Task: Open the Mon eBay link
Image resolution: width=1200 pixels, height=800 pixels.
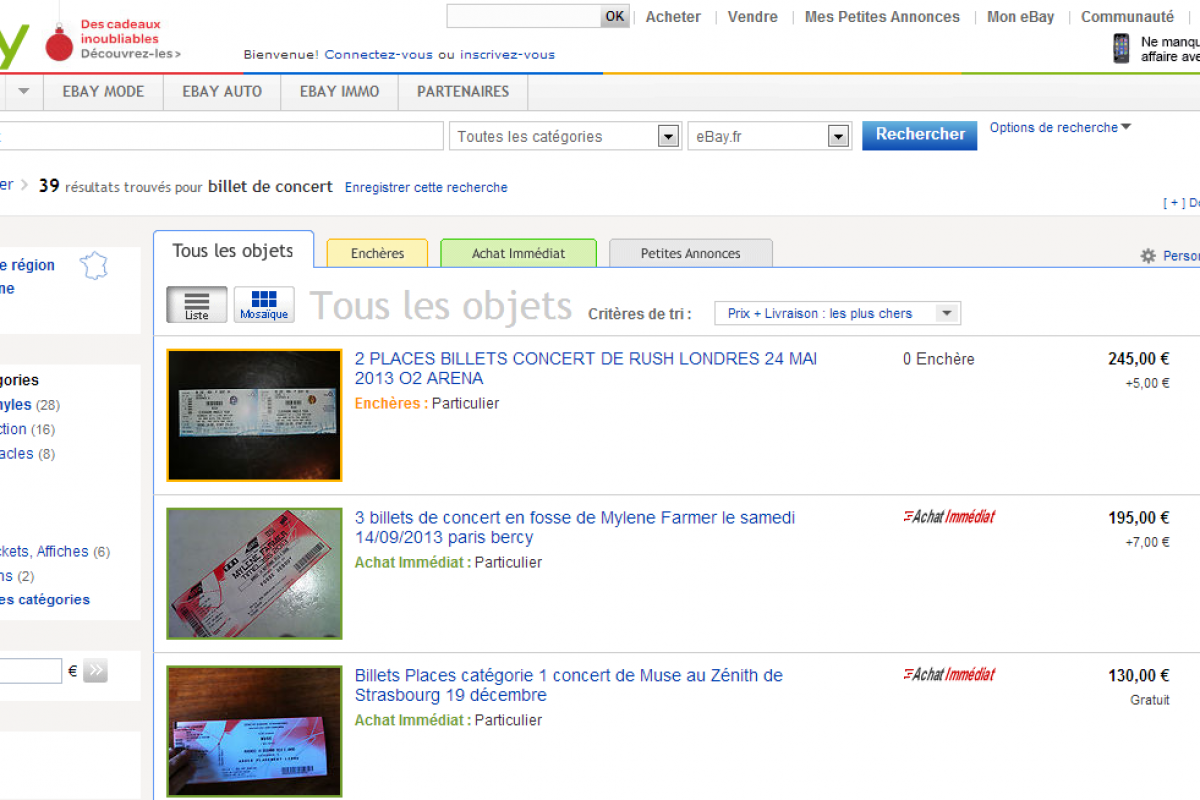Action: coord(1020,17)
